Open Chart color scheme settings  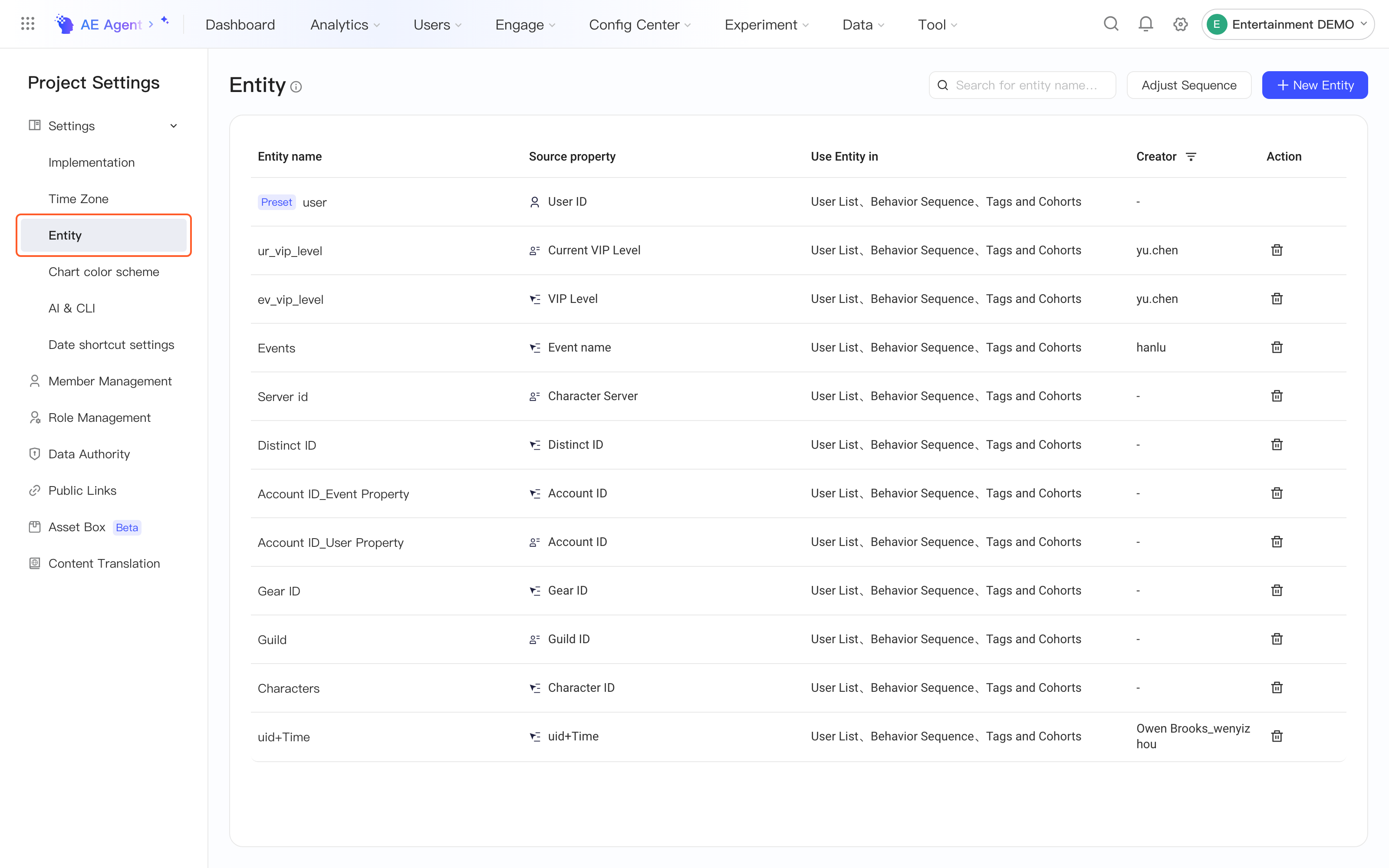(104, 272)
